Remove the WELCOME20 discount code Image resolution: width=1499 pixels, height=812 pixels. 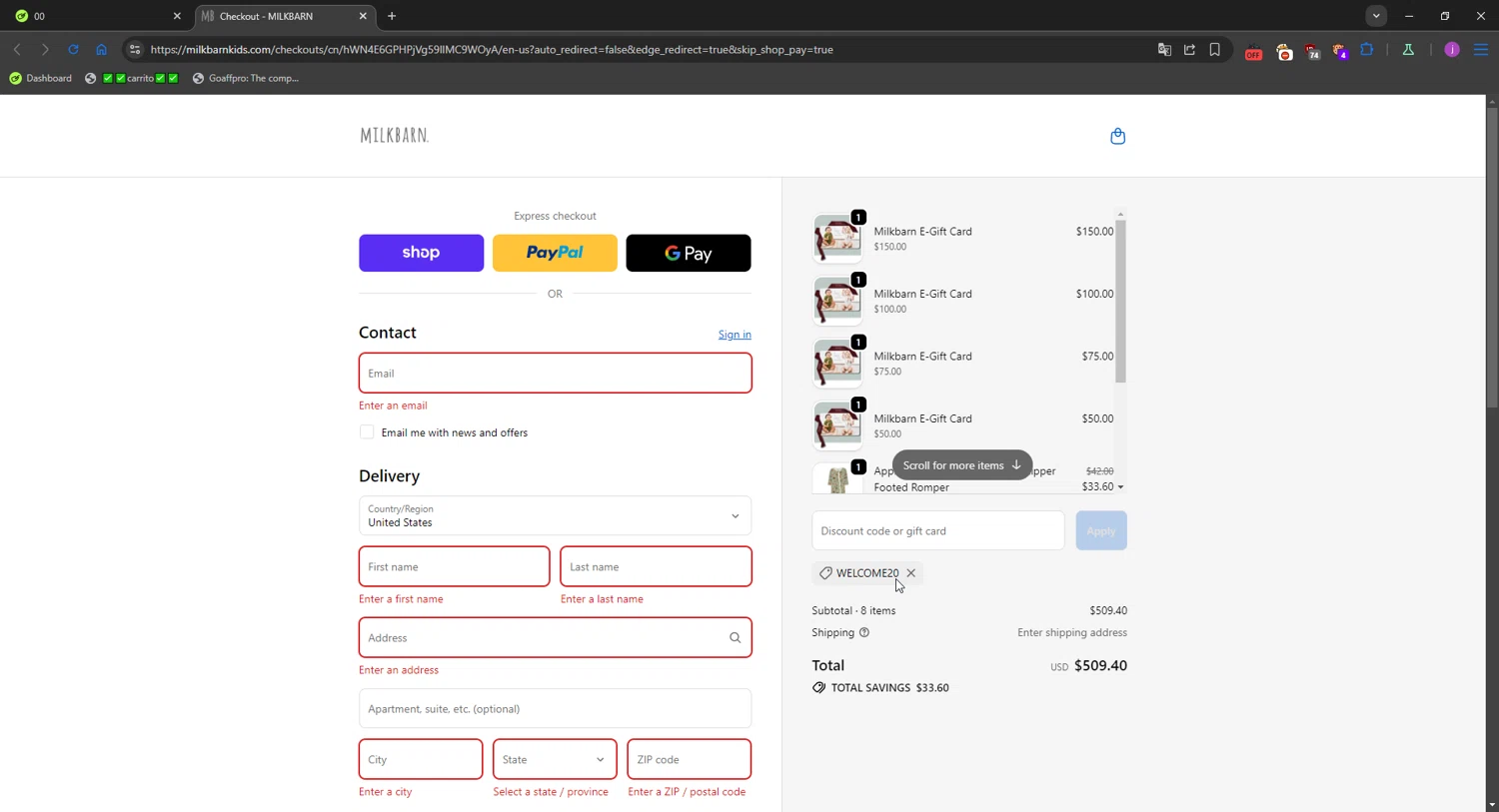pyautogui.click(x=910, y=573)
